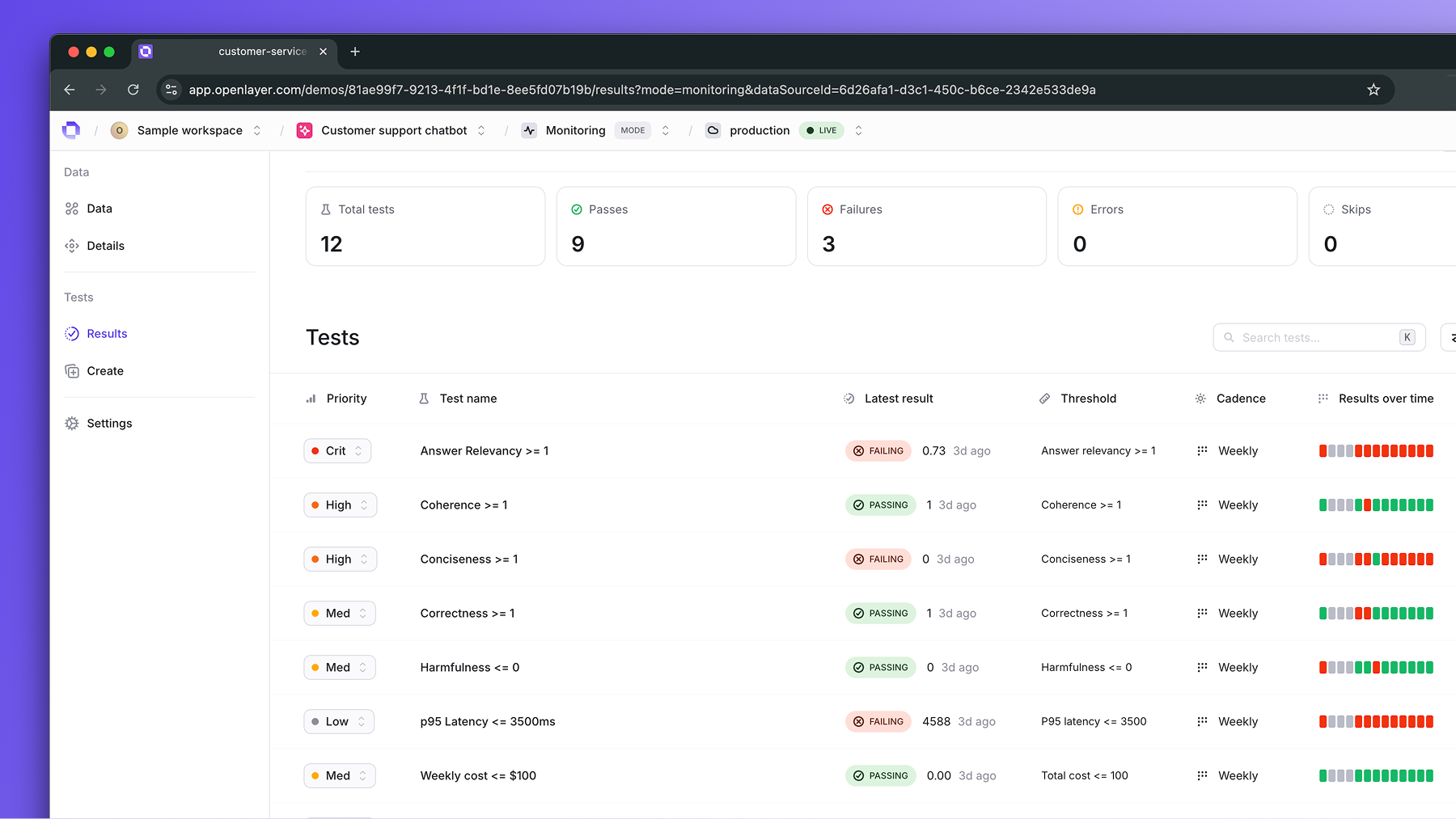Click the Latest result column icon
1456x819 pixels.
click(849, 399)
